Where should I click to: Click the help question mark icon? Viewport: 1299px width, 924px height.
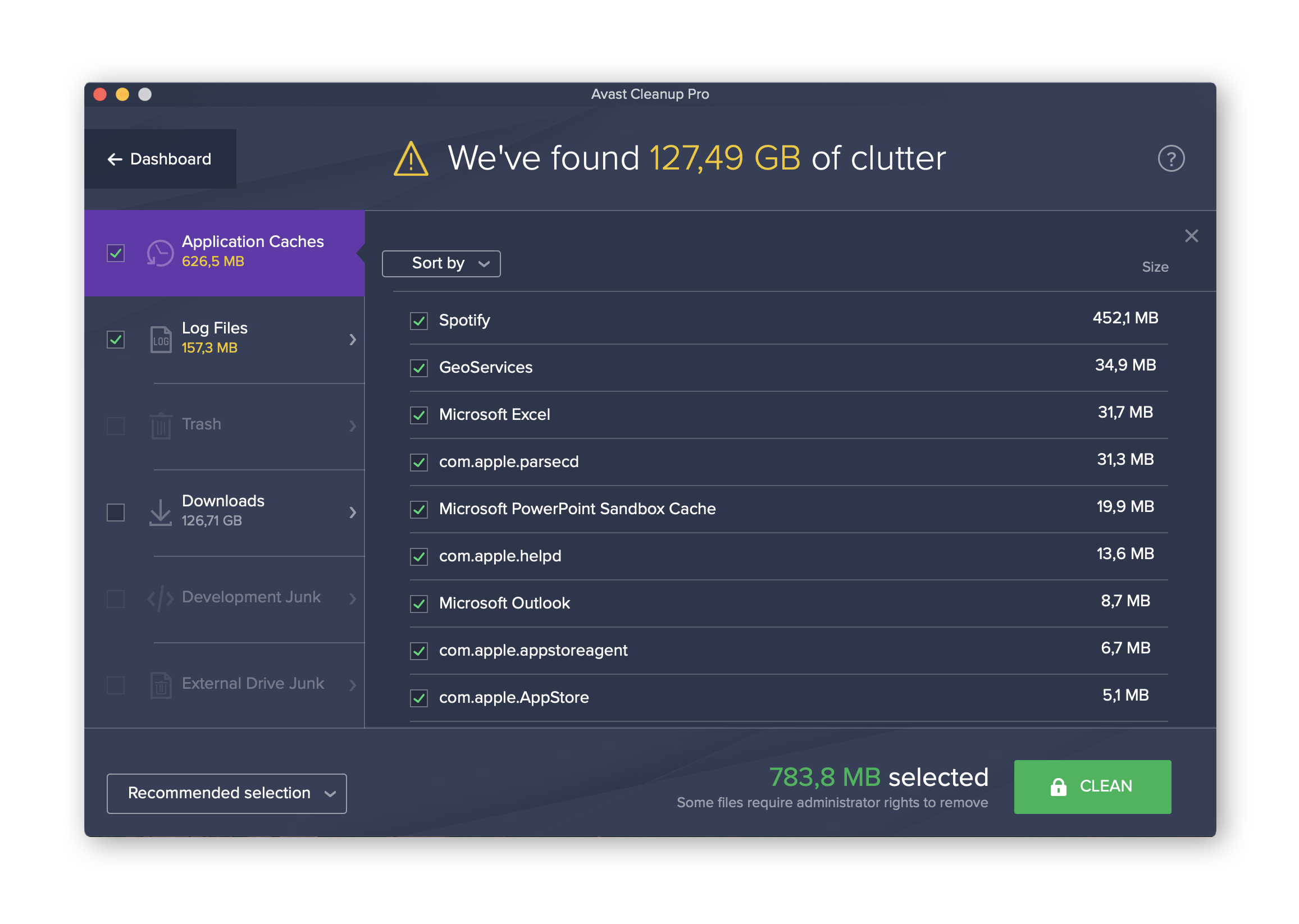(x=1170, y=159)
